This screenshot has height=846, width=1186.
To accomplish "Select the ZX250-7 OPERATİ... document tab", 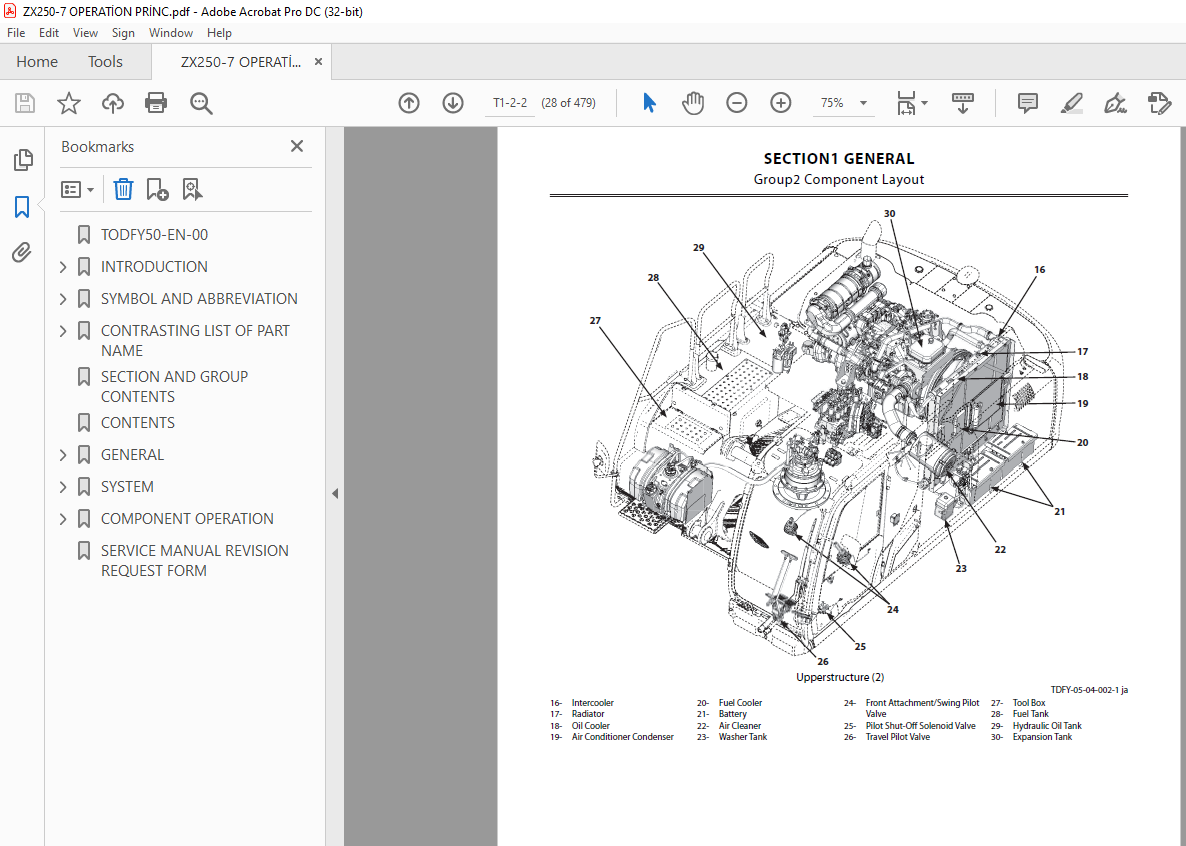I will [241, 62].
